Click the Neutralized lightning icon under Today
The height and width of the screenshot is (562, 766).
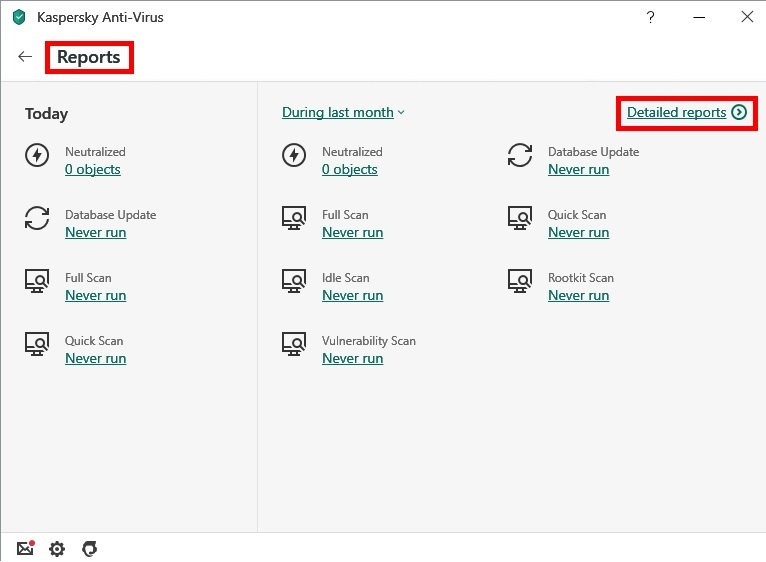point(37,155)
